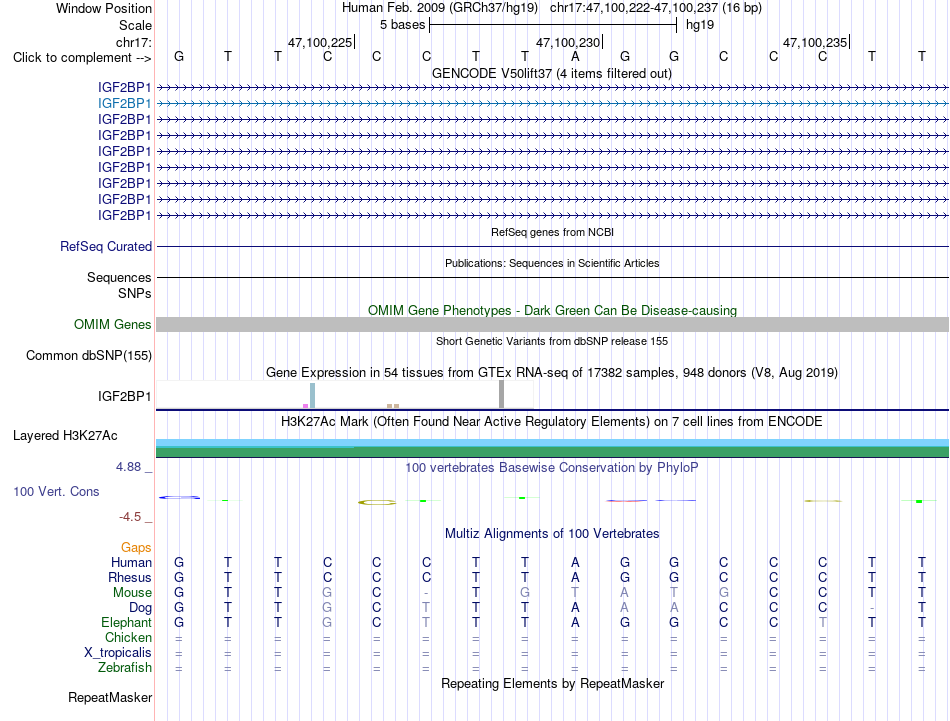
Task: Click the Scale label
Action: [135, 25]
